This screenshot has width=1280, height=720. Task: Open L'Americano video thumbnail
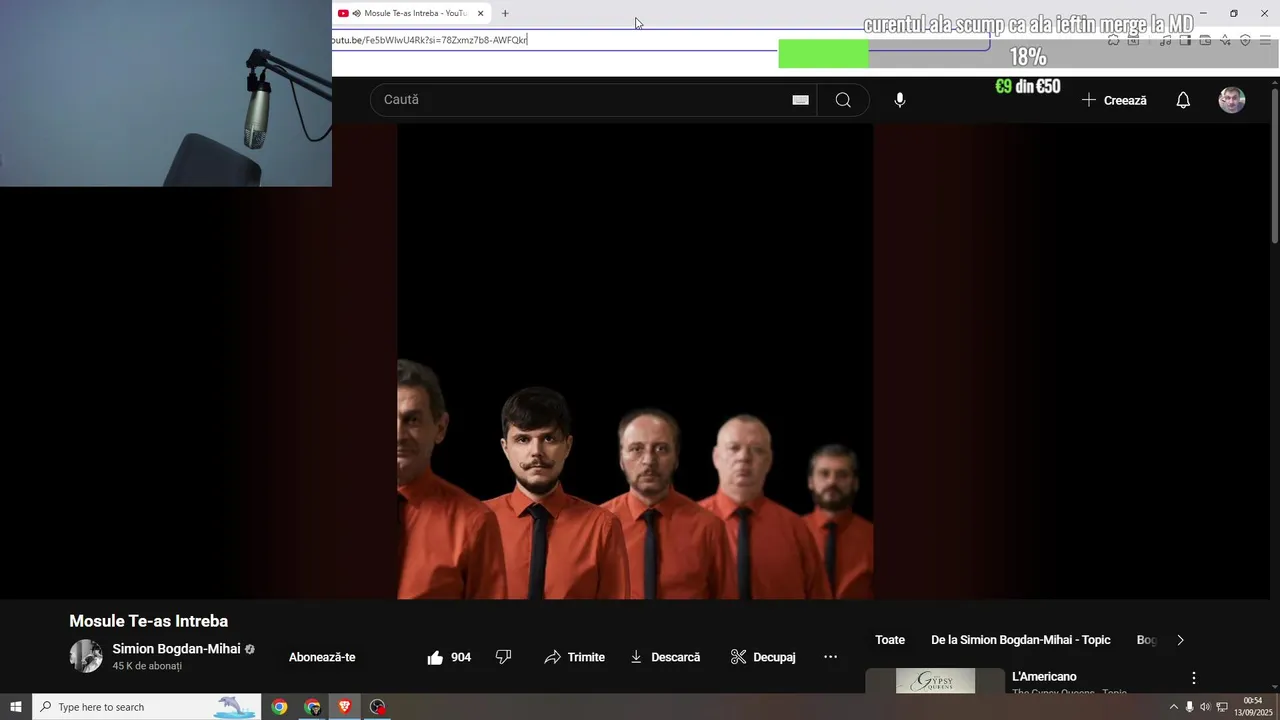935,681
